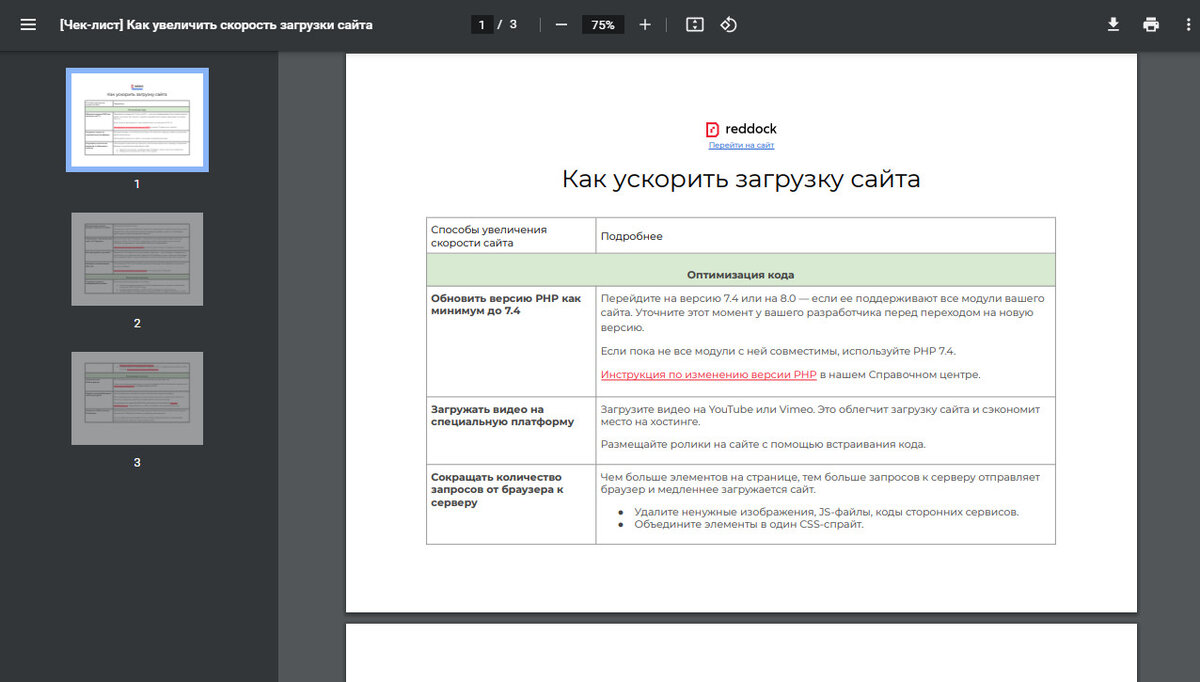
Task: Click the fit to page icon
Action: (695, 24)
